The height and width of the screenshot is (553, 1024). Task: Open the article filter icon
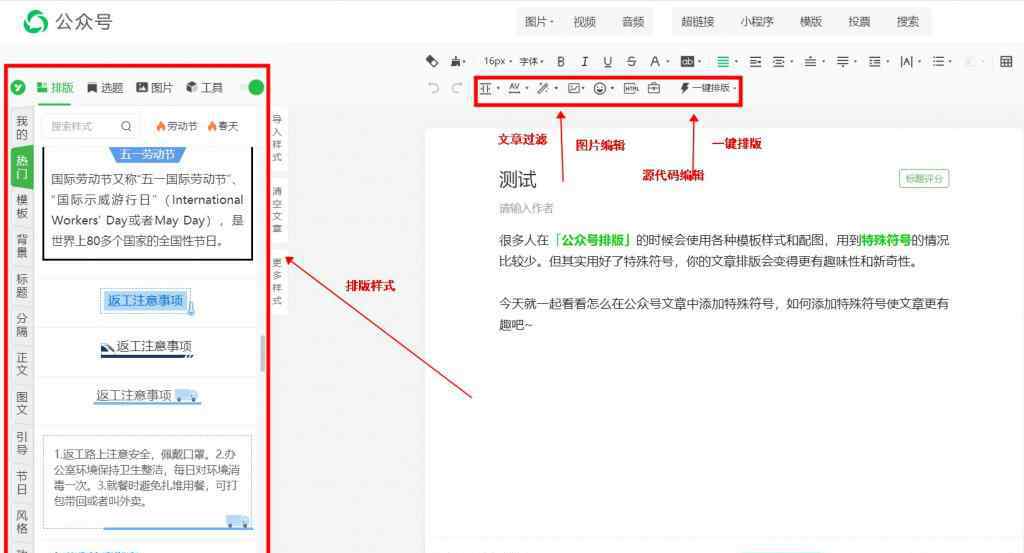point(485,88)
